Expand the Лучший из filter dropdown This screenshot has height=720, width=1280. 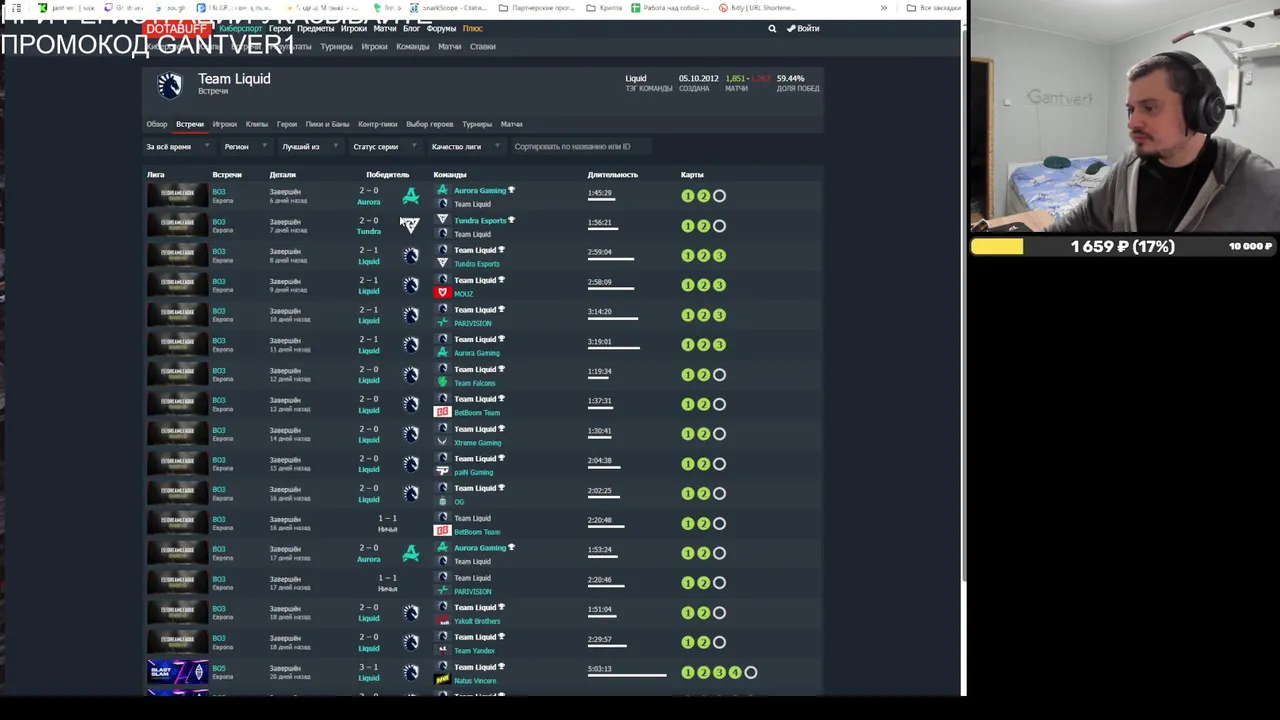point(310,147)
